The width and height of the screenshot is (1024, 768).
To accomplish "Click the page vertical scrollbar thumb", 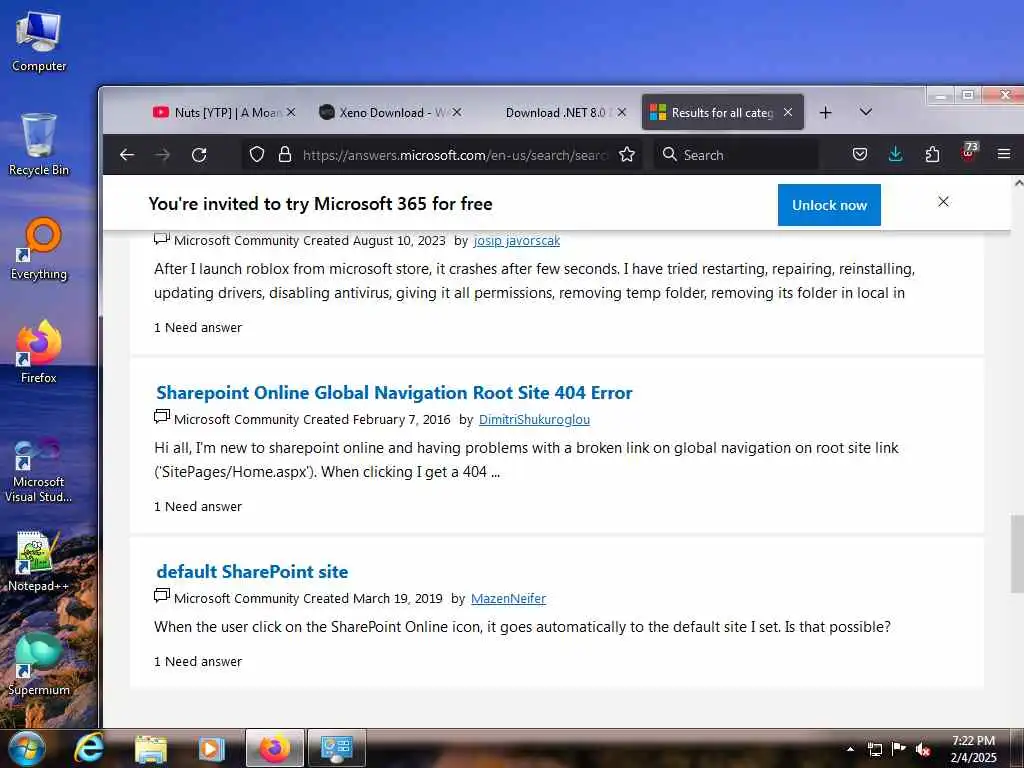I will pyautogui.click(x=1017, y=554).
